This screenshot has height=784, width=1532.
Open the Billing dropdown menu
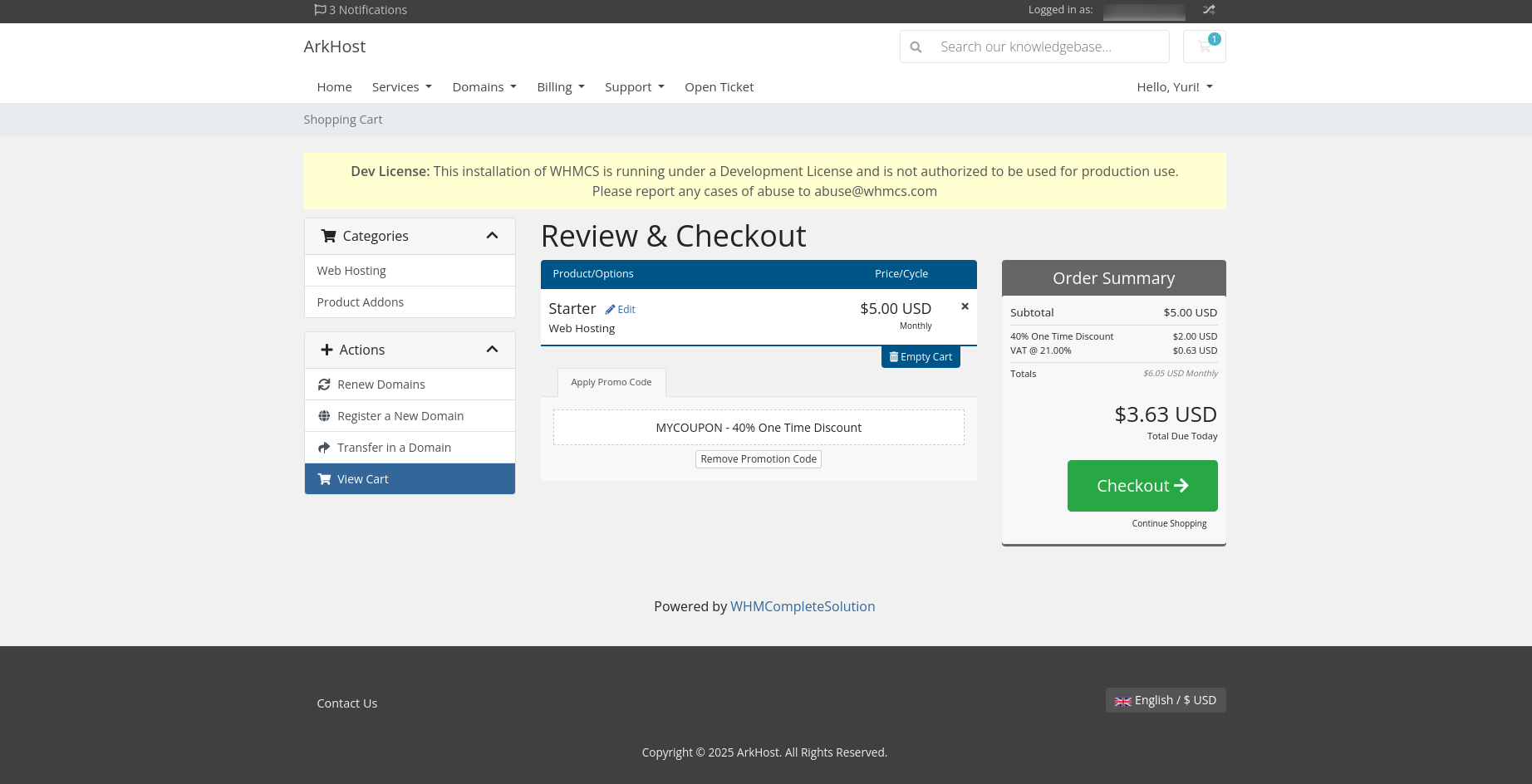point(560,87)
